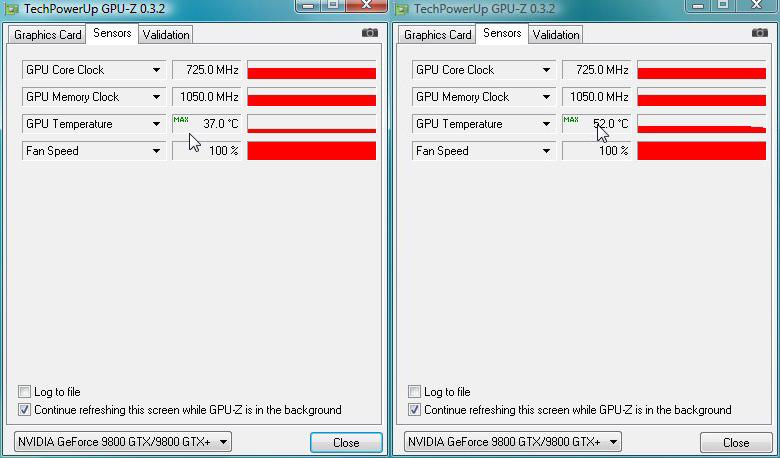Enable Log to file in left window
Screen dimensions: 780x458
pos(24,392)
